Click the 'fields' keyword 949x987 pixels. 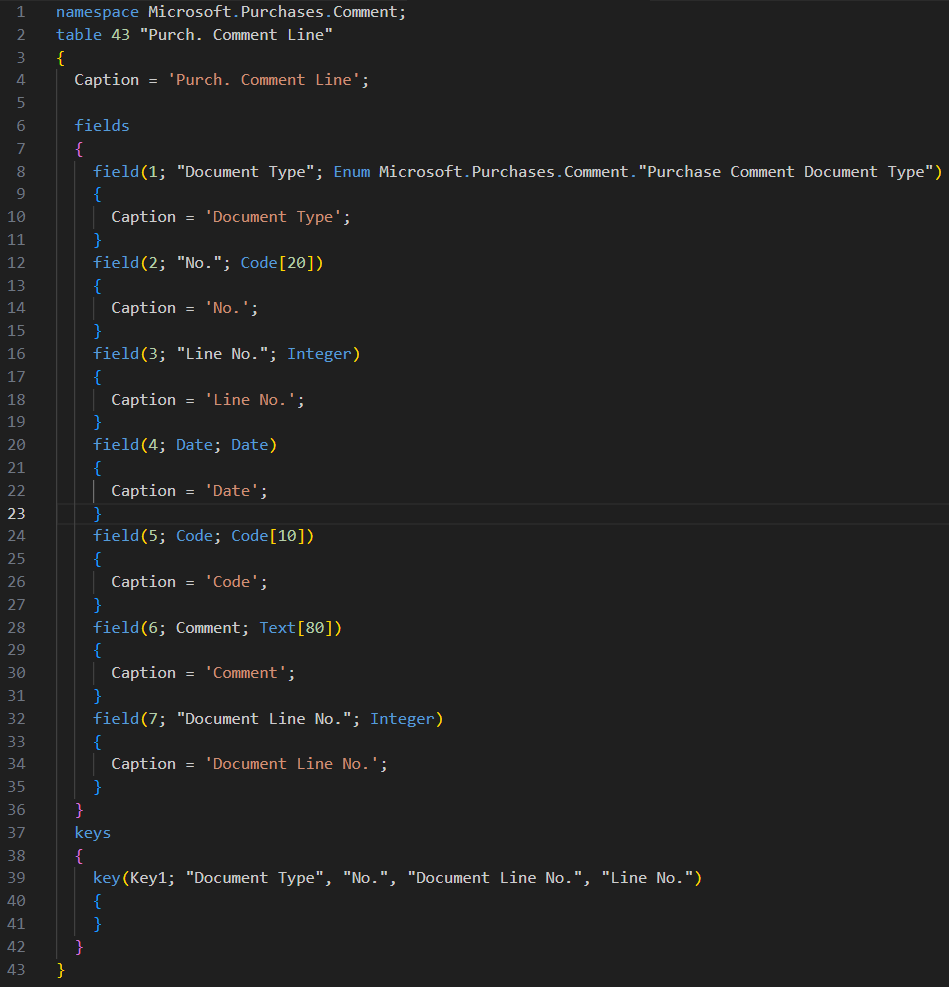pyautogui.click(x=102, y=126)
